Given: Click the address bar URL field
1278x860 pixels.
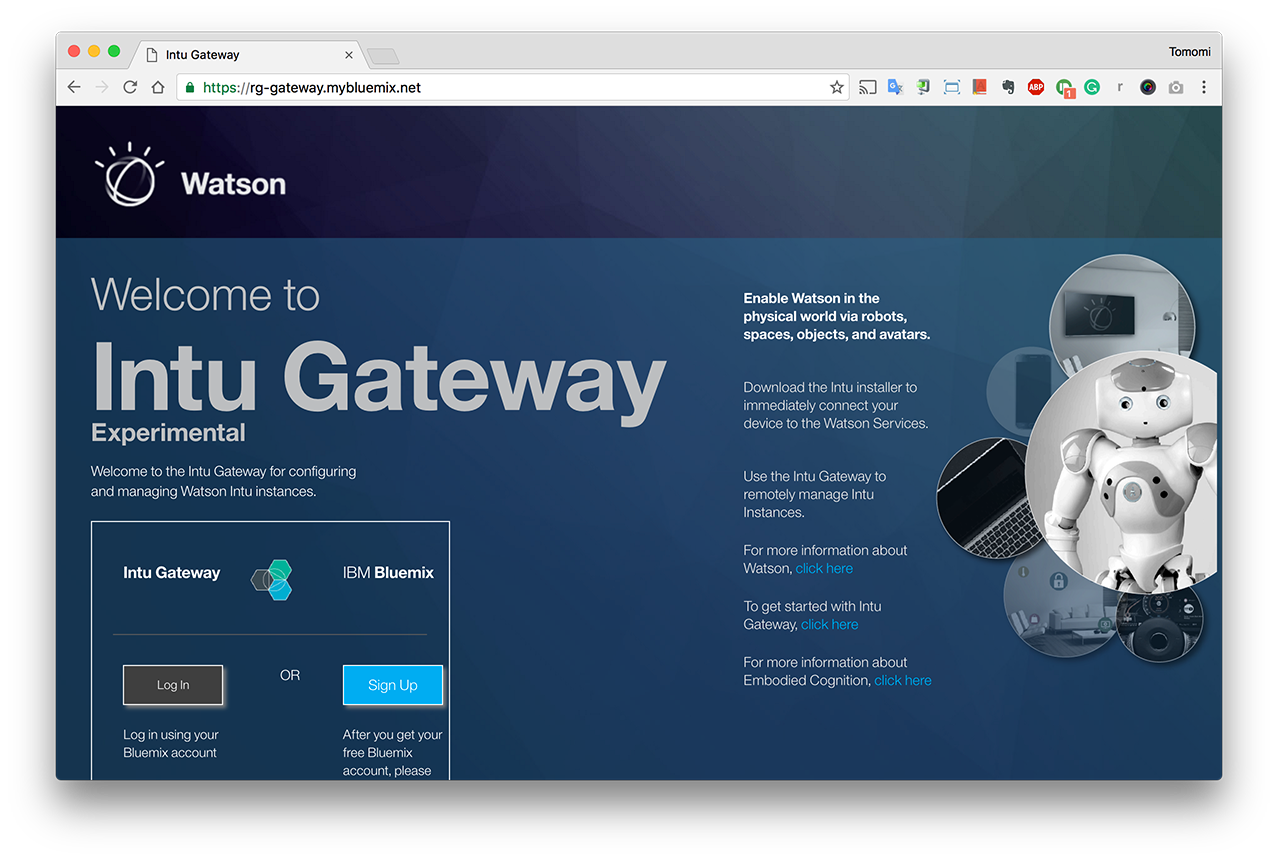Looking at the screenshot, I should click(x=513, y=87).
